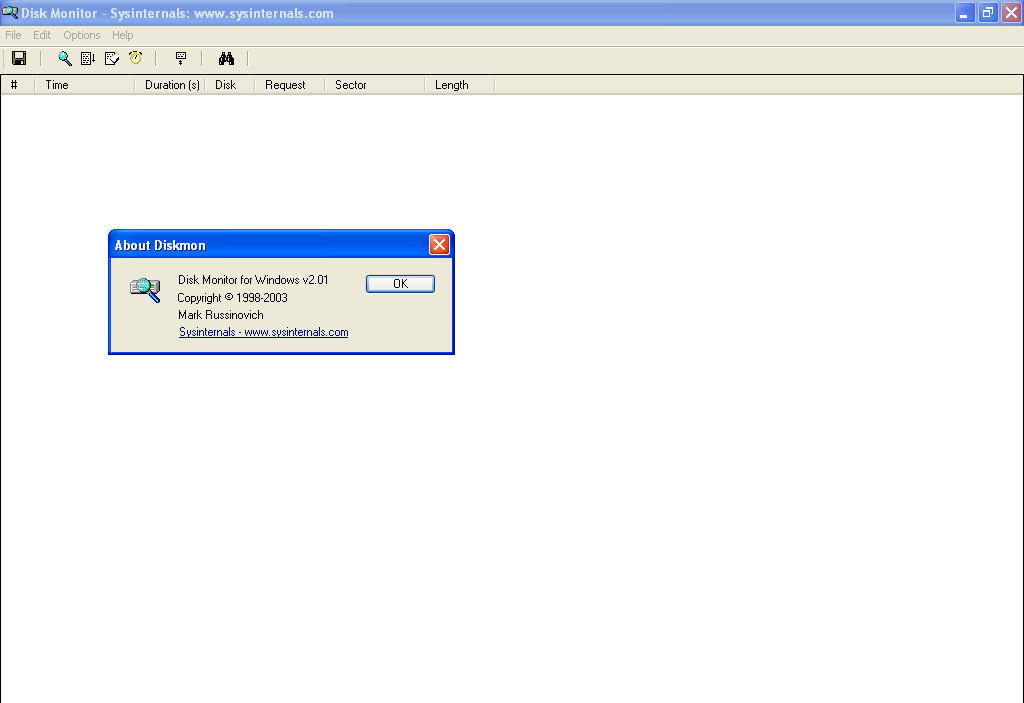
Task: Click the clock time format icon
Action: tap(135, 58)
